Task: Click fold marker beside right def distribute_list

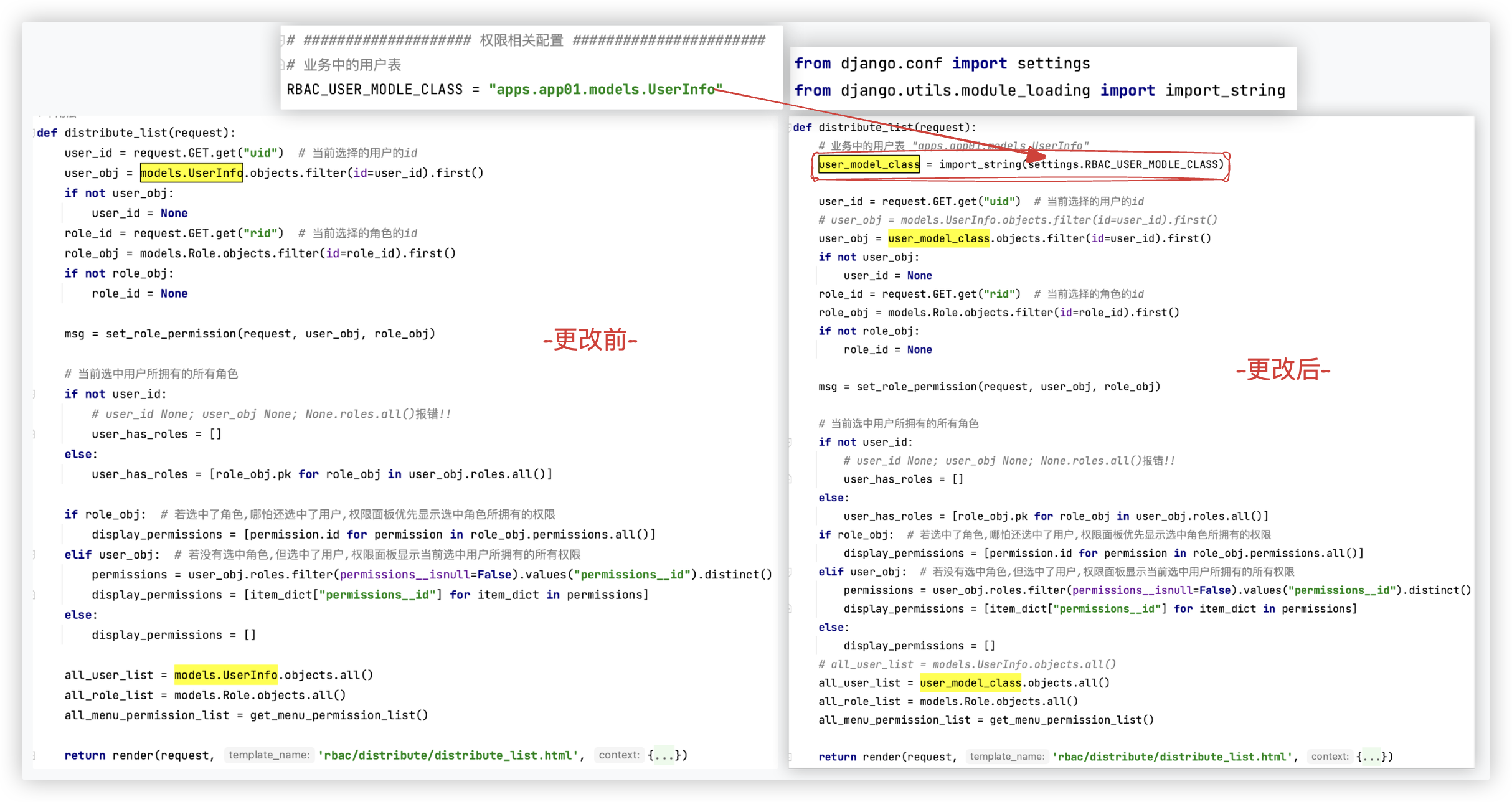Action: click(790, 128)
